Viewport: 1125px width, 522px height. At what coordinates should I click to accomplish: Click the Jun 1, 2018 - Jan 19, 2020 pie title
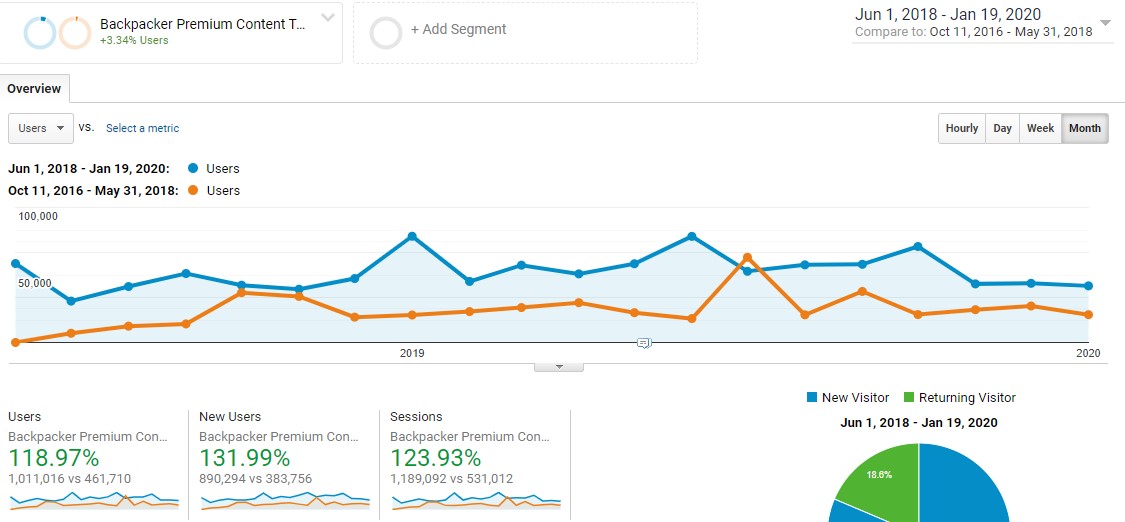pos(918,423)
